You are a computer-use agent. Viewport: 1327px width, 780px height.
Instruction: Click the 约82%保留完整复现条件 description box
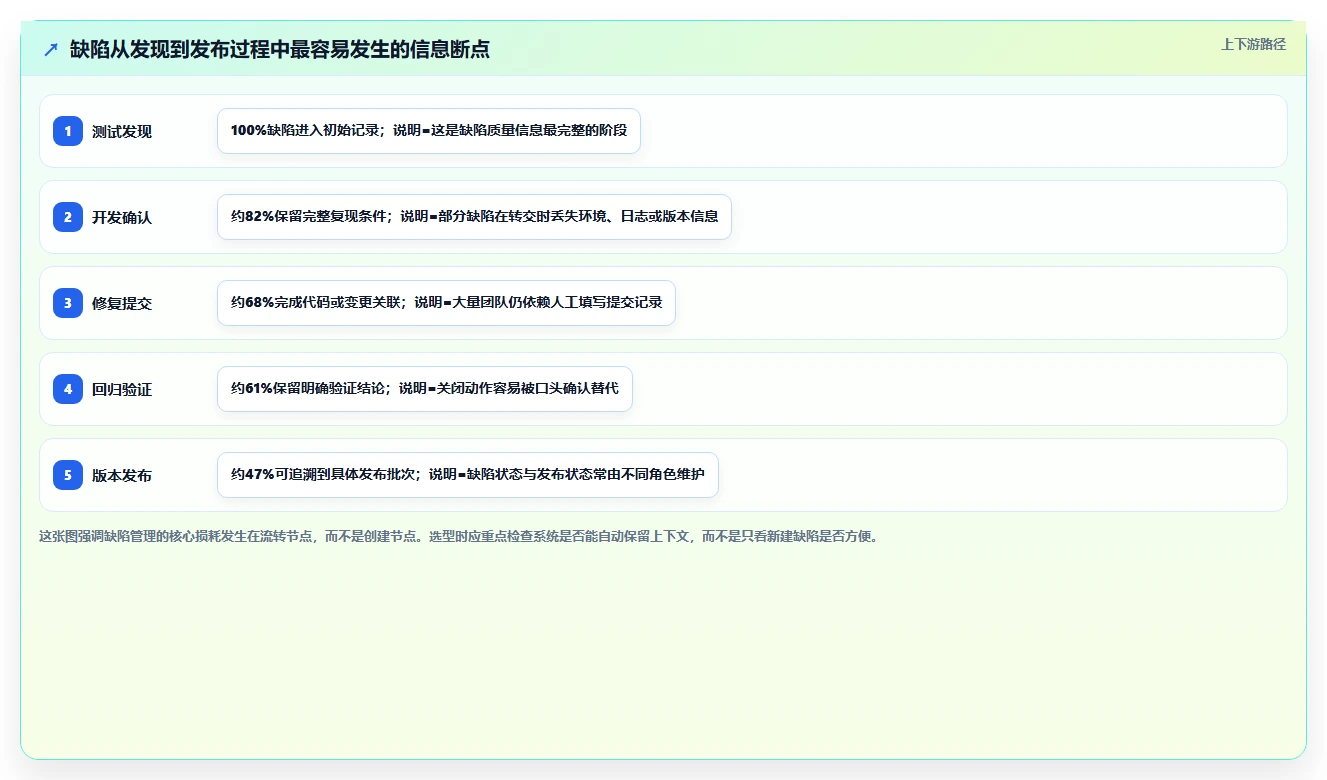pos(474,217)
